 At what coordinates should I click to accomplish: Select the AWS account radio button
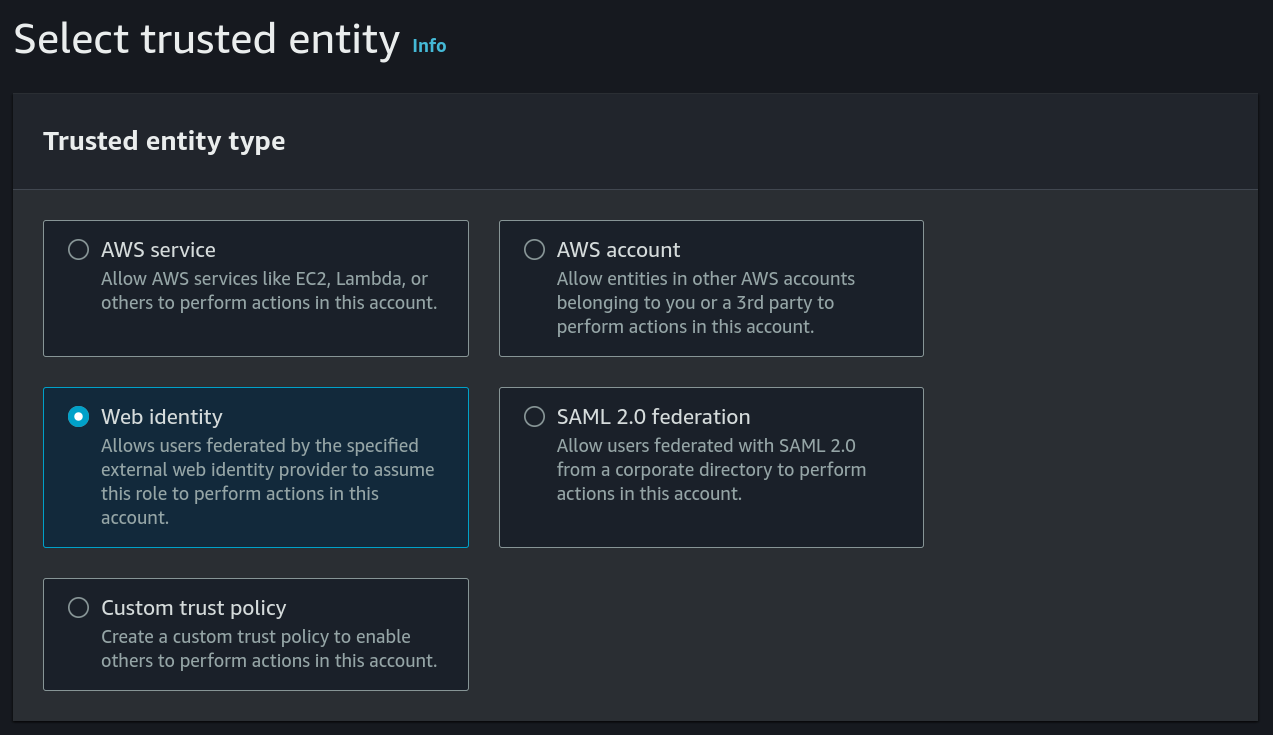(x=535, y=250)
